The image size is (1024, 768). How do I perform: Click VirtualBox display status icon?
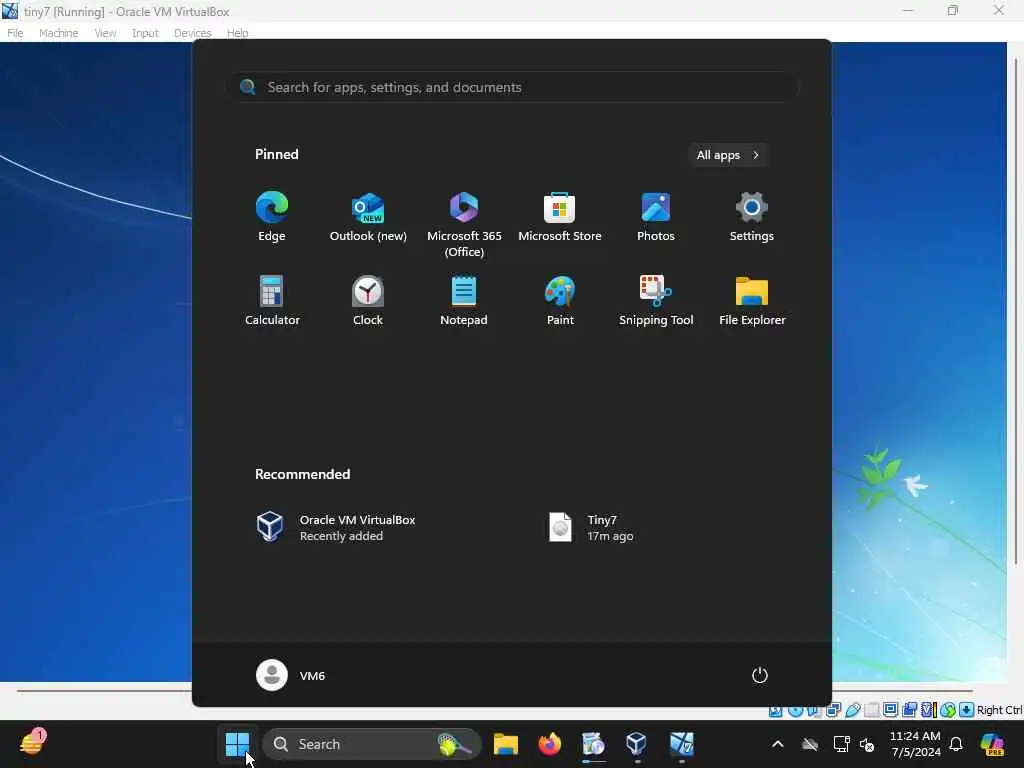point(890,710)
